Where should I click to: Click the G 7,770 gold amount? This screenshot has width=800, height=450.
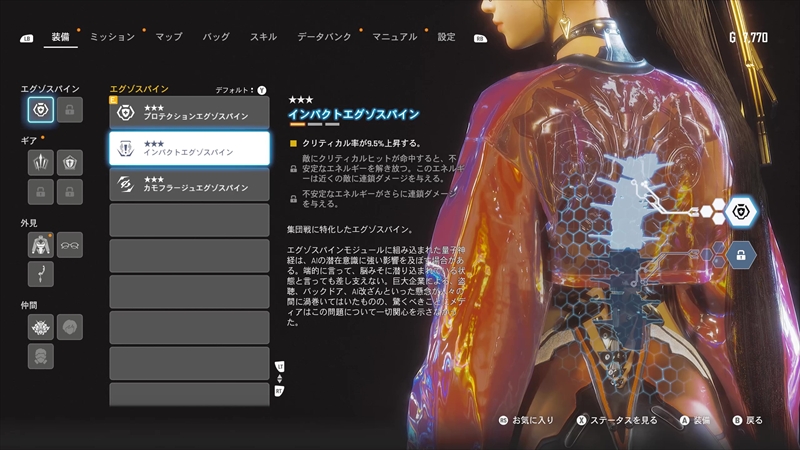tap(748, 37)
